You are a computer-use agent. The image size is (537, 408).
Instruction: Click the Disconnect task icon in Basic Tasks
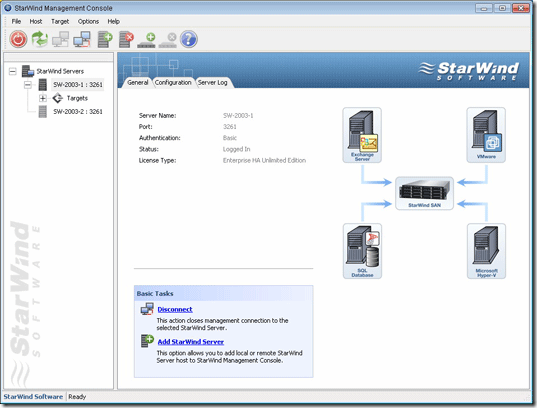pyautogui.click(x=147, y=309)
